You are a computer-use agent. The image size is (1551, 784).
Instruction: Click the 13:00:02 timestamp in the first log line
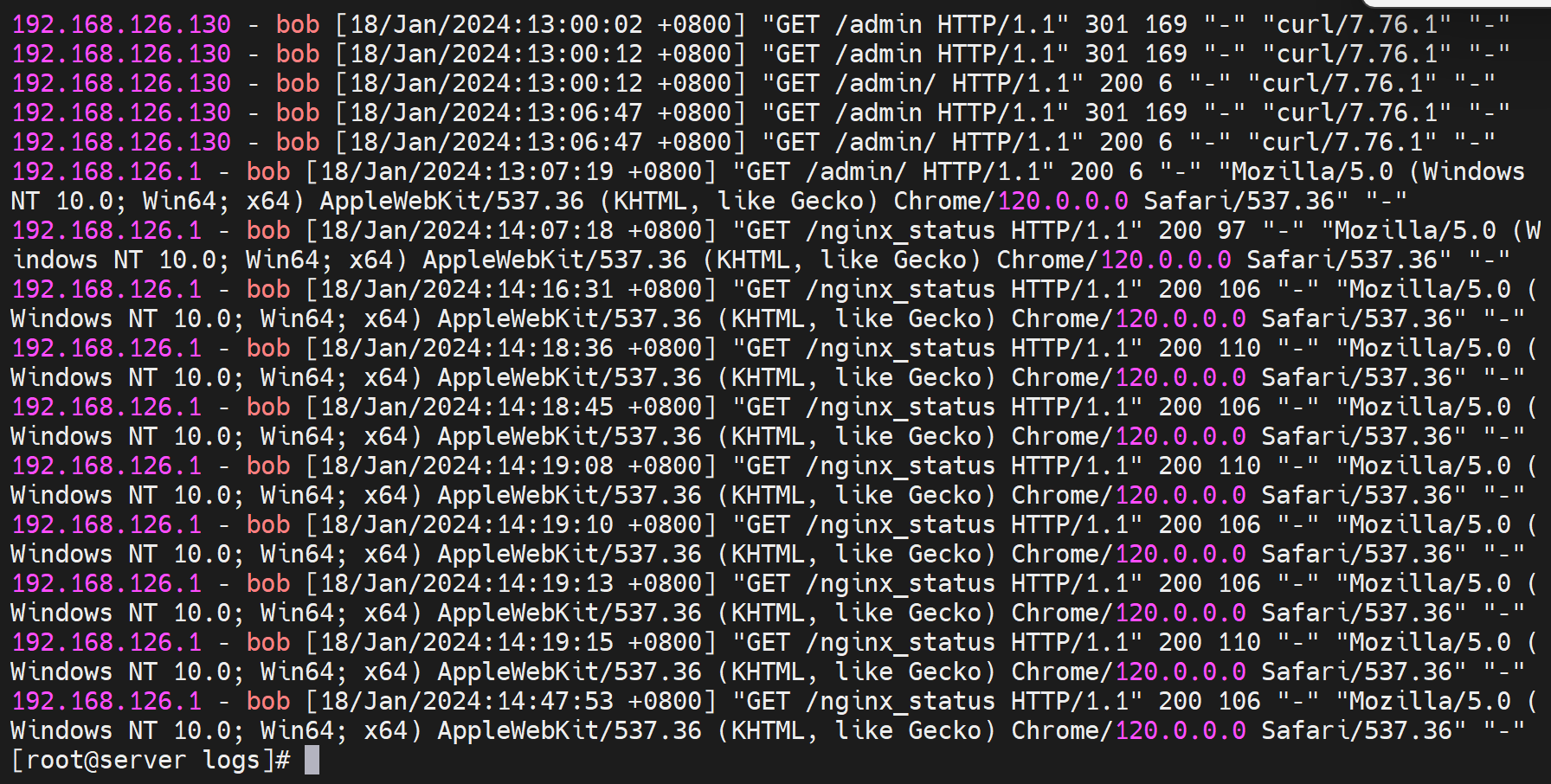(585, 24)
